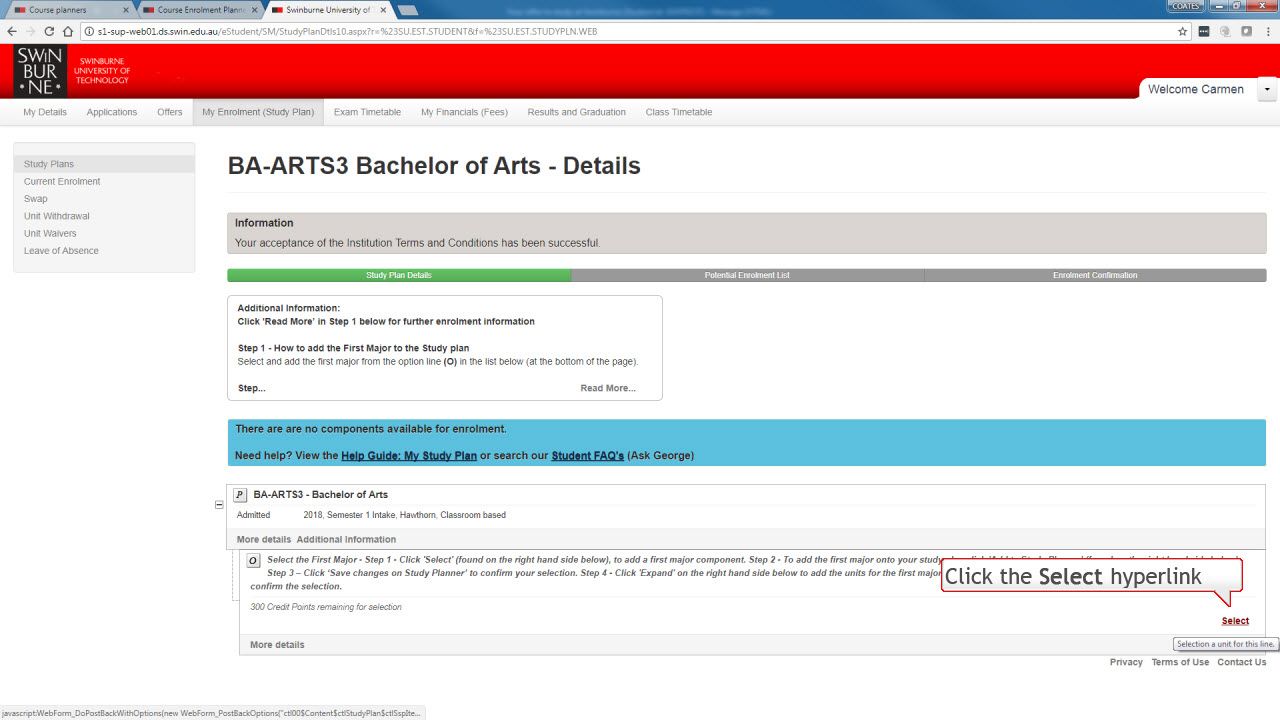The height and width of the screenshot is (720, 1280).
Task: Collapse the BA-ARTS3 study plan tree
Action: (219, 505)
